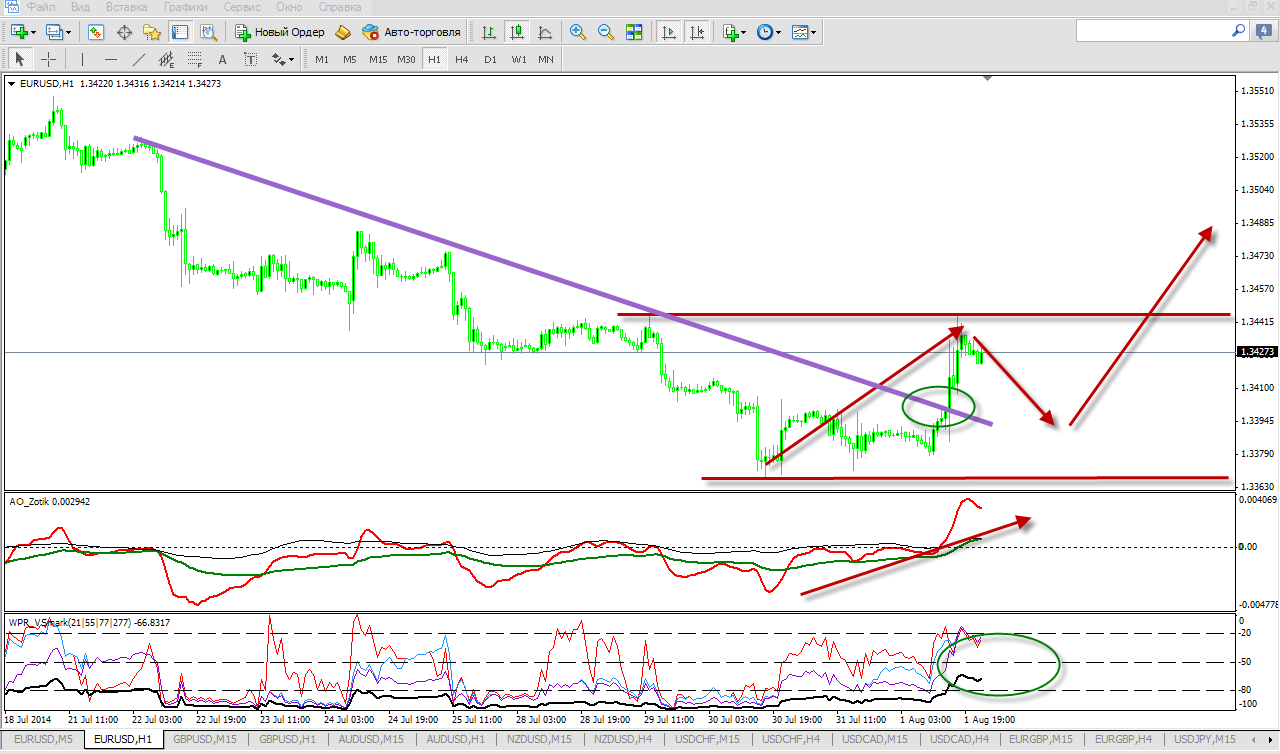Select the crosshair cursor tool
This screenshot has width=1280, height=754.
click(48, 59)
